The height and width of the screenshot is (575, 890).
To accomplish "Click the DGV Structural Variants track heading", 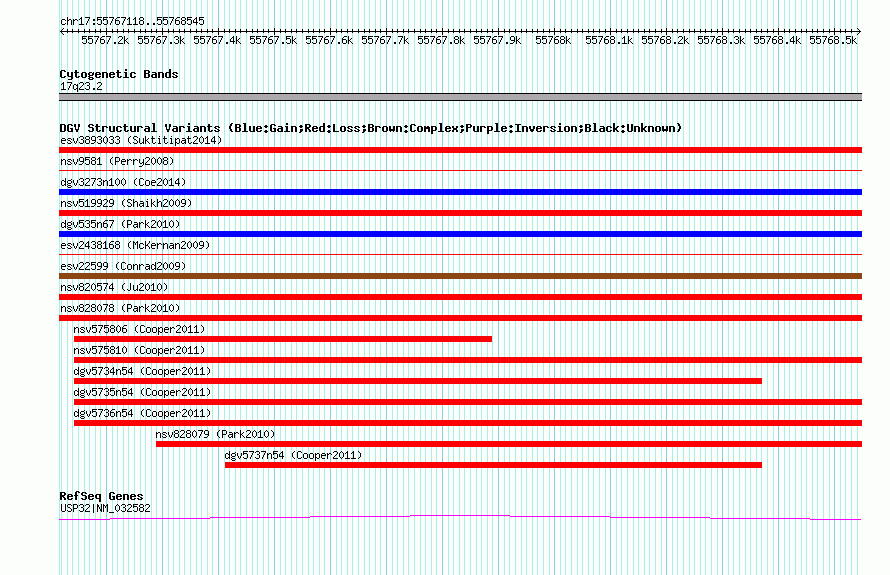I will [x=370, y=128].
